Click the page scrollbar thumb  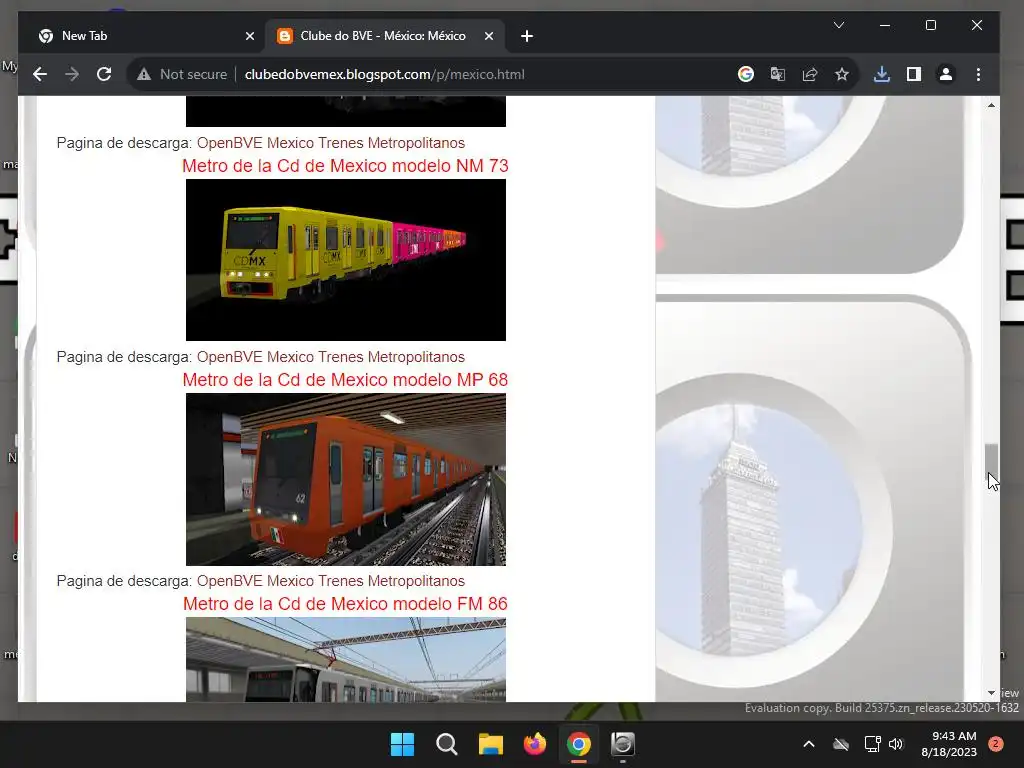coord(991,461)
